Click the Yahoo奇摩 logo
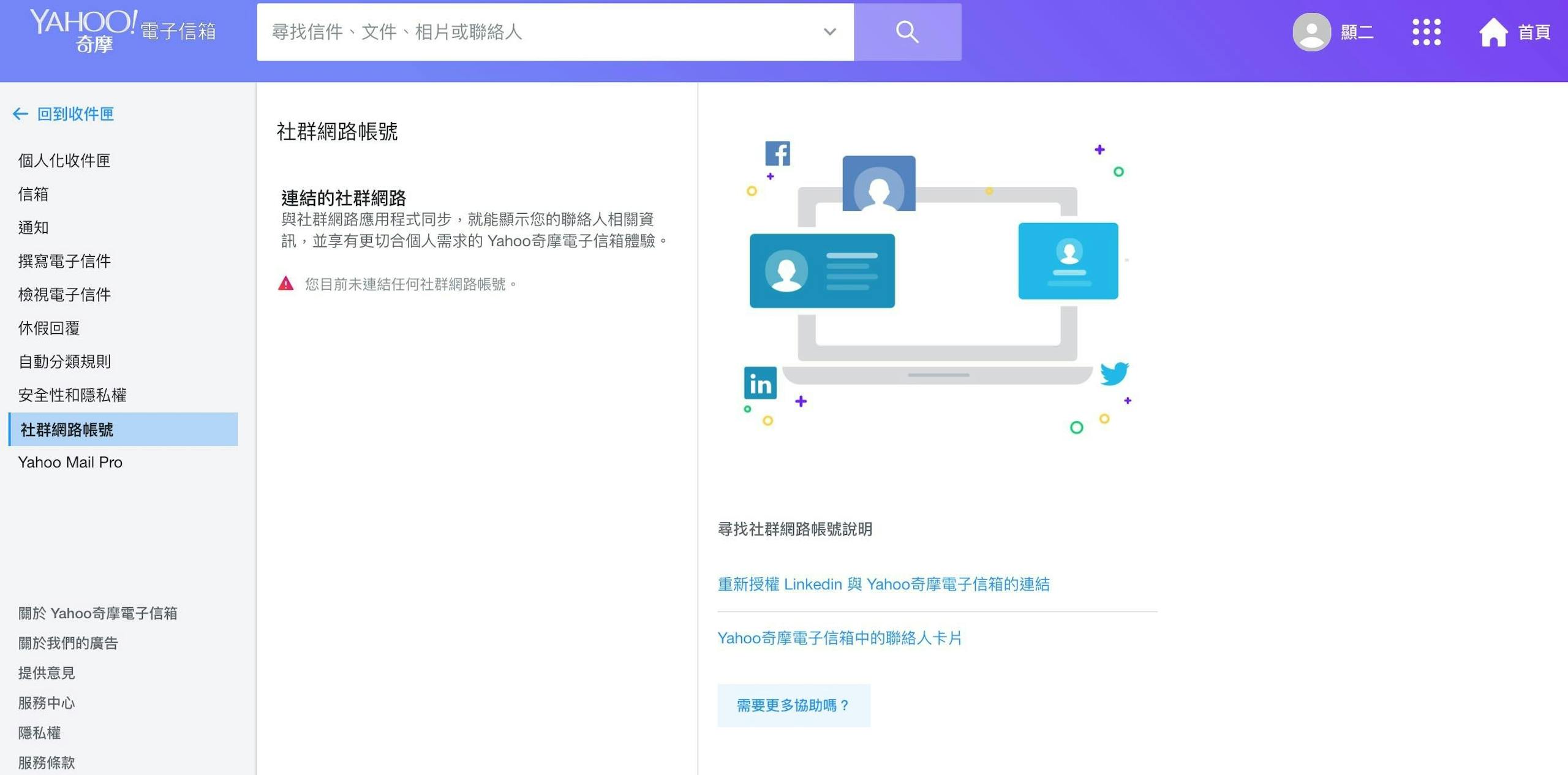Viewport: 1568px width, 775px height. pos(84,29)
